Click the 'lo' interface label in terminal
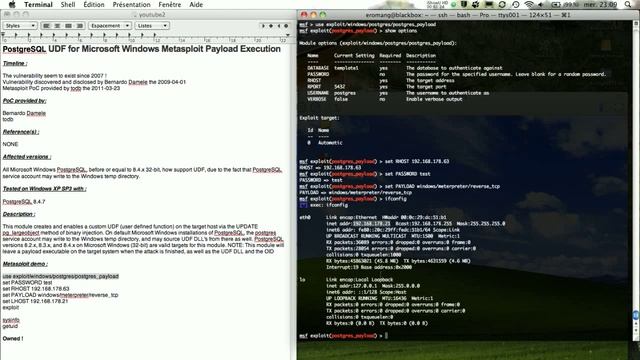The width and height of the screenshot is (640, 360). (x=302, y=280)
